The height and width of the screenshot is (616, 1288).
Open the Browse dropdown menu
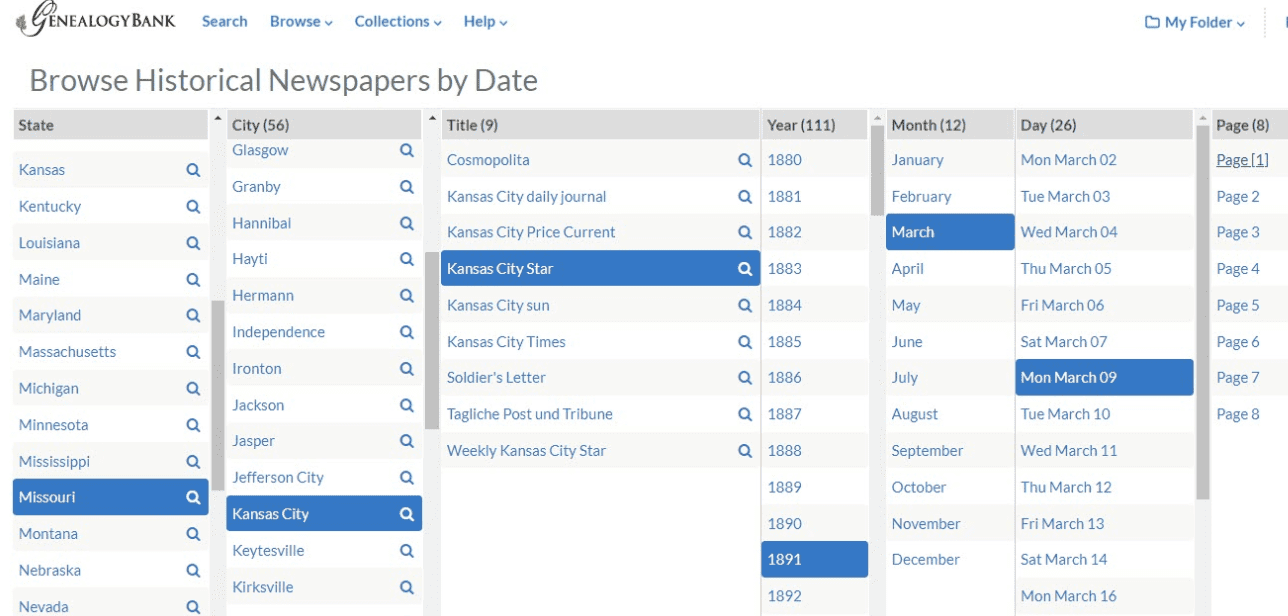[x=301, y=21]
